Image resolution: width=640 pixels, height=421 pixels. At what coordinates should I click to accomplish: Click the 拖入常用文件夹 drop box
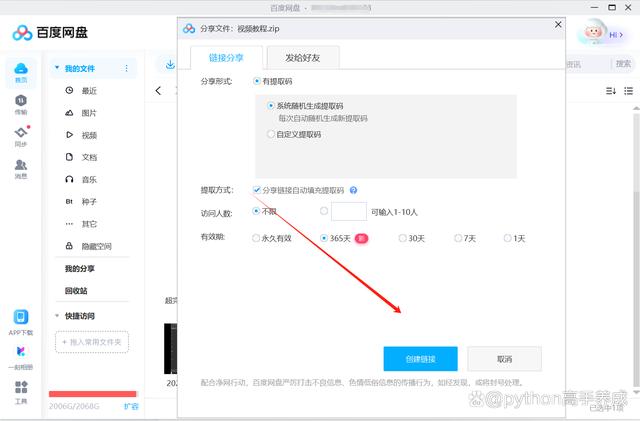(x=92, y=342)
